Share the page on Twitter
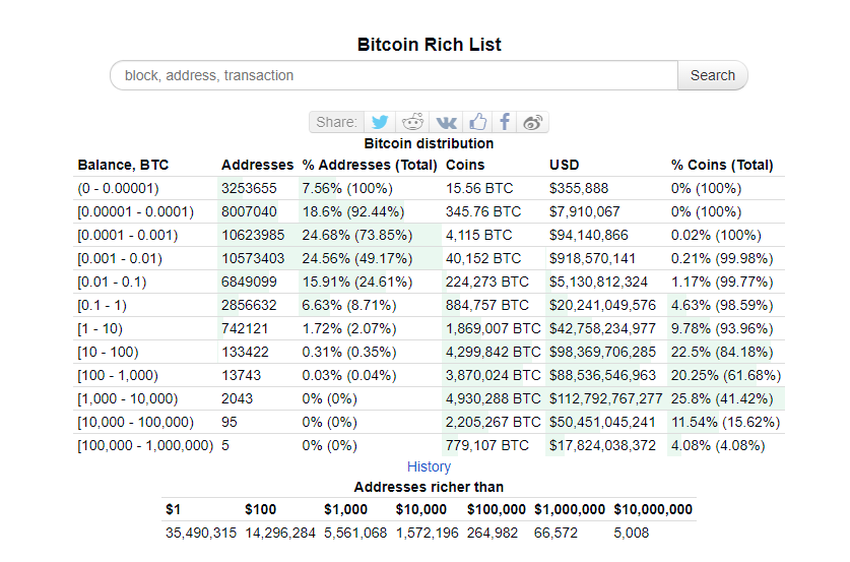 point(380,122)
